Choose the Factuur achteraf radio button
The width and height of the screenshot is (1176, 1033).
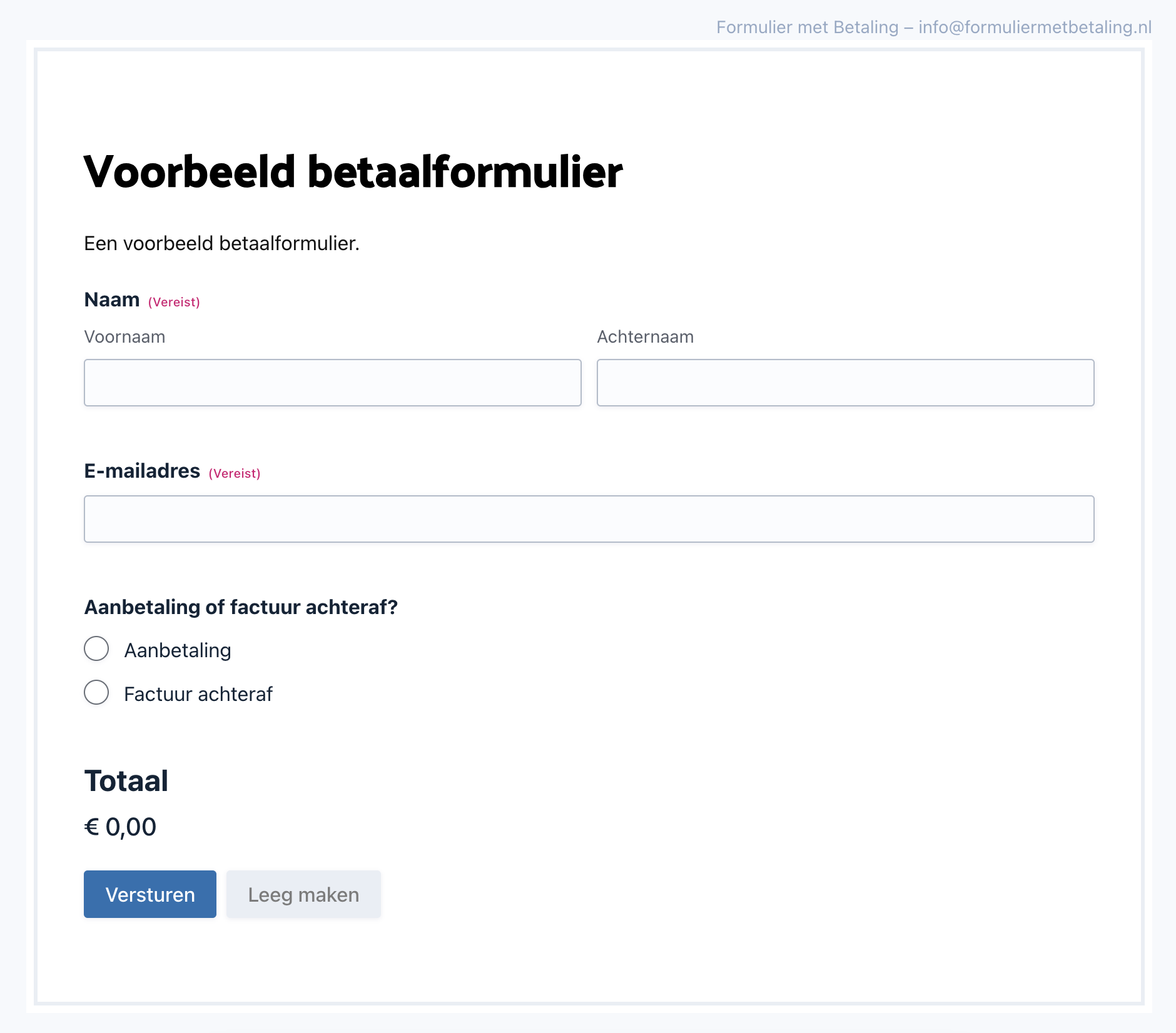point(96,693)
